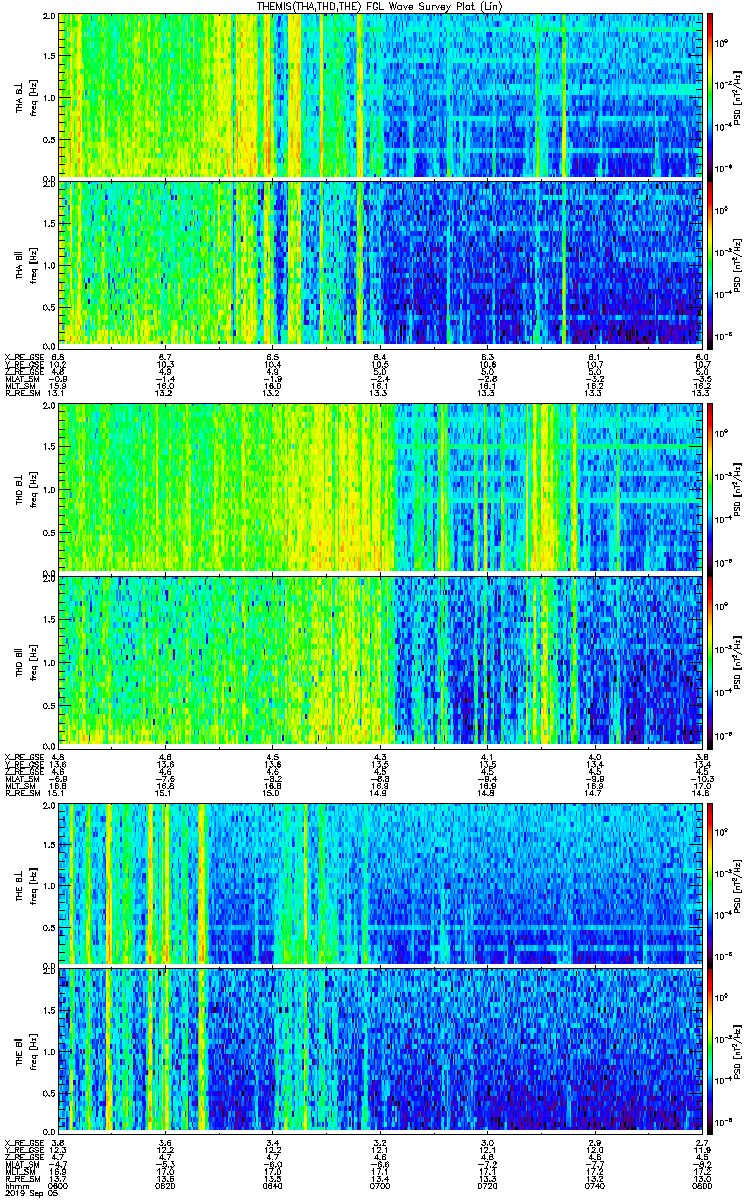750x1200 pixels.
Task: Click the '0620' time tick label
Action: coord(166,1185)
